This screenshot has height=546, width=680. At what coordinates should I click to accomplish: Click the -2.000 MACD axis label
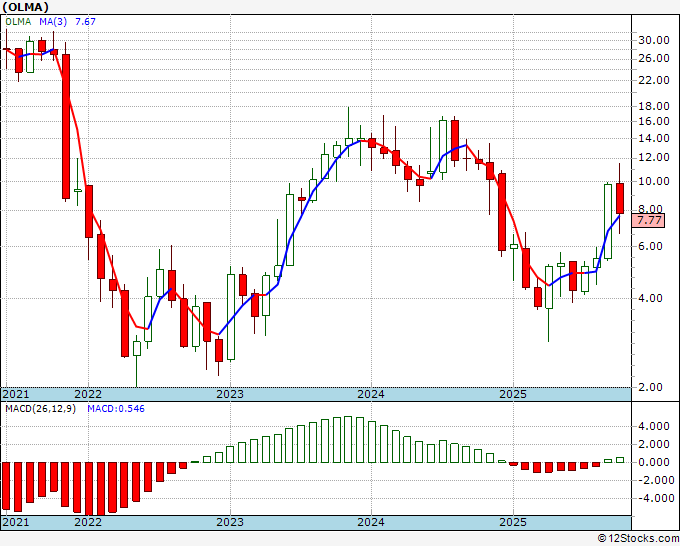tap(654, 480)
